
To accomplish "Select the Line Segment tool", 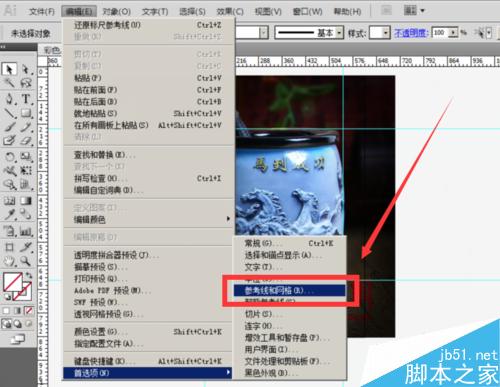I will (9, 113).
